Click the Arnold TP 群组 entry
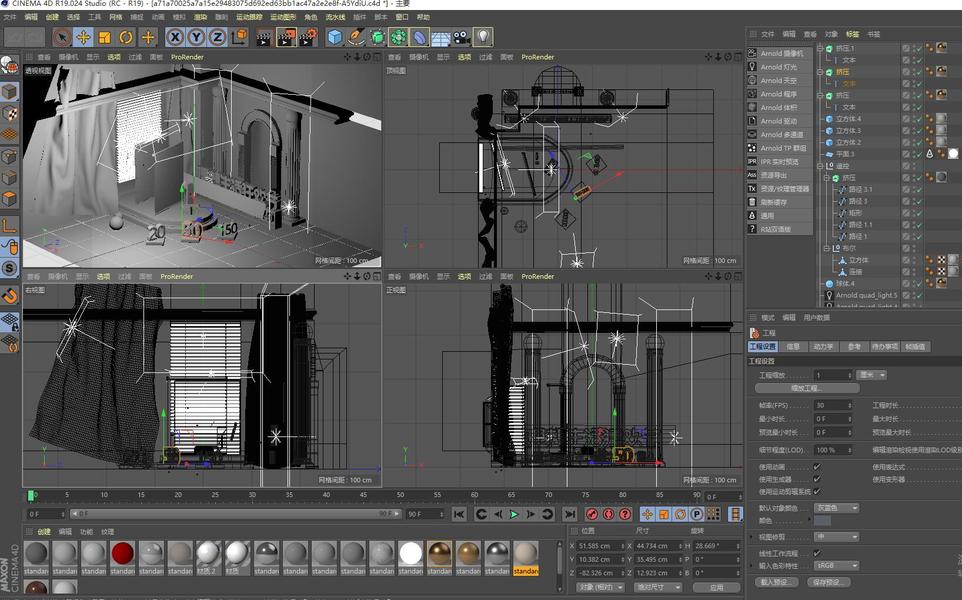 pos(780,148)
